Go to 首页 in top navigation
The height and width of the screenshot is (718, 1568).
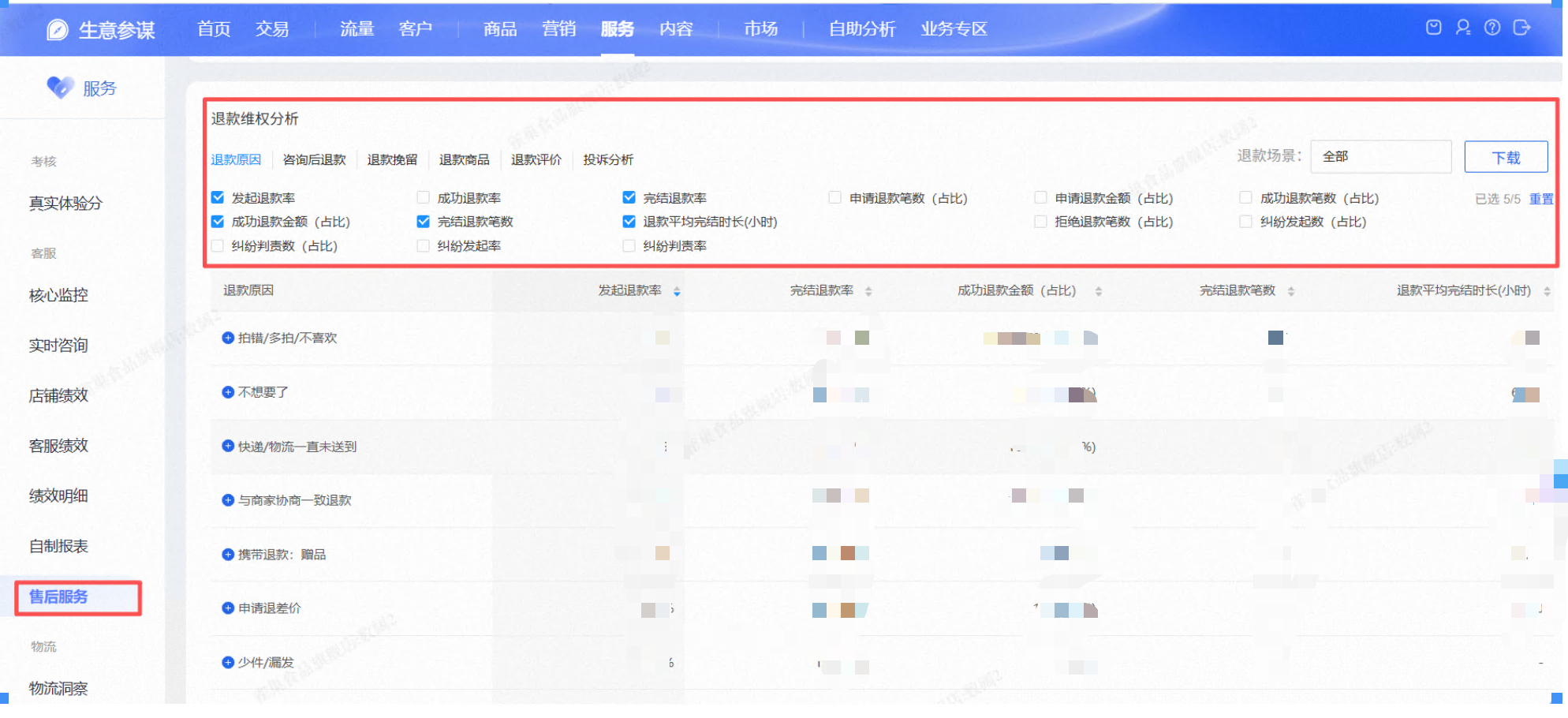pyautogui.click(x=214, y=29)
